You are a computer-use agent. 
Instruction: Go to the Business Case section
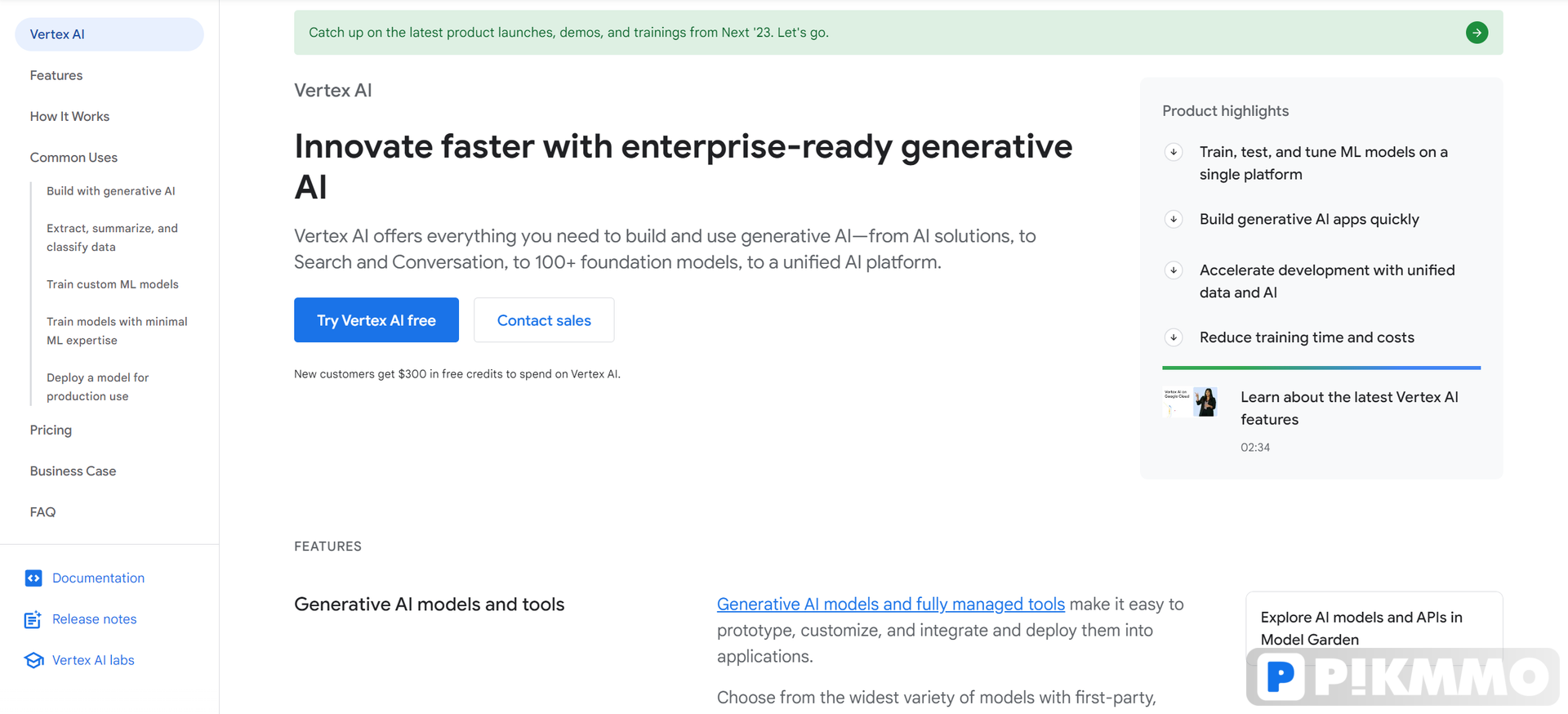pos(73,471)
